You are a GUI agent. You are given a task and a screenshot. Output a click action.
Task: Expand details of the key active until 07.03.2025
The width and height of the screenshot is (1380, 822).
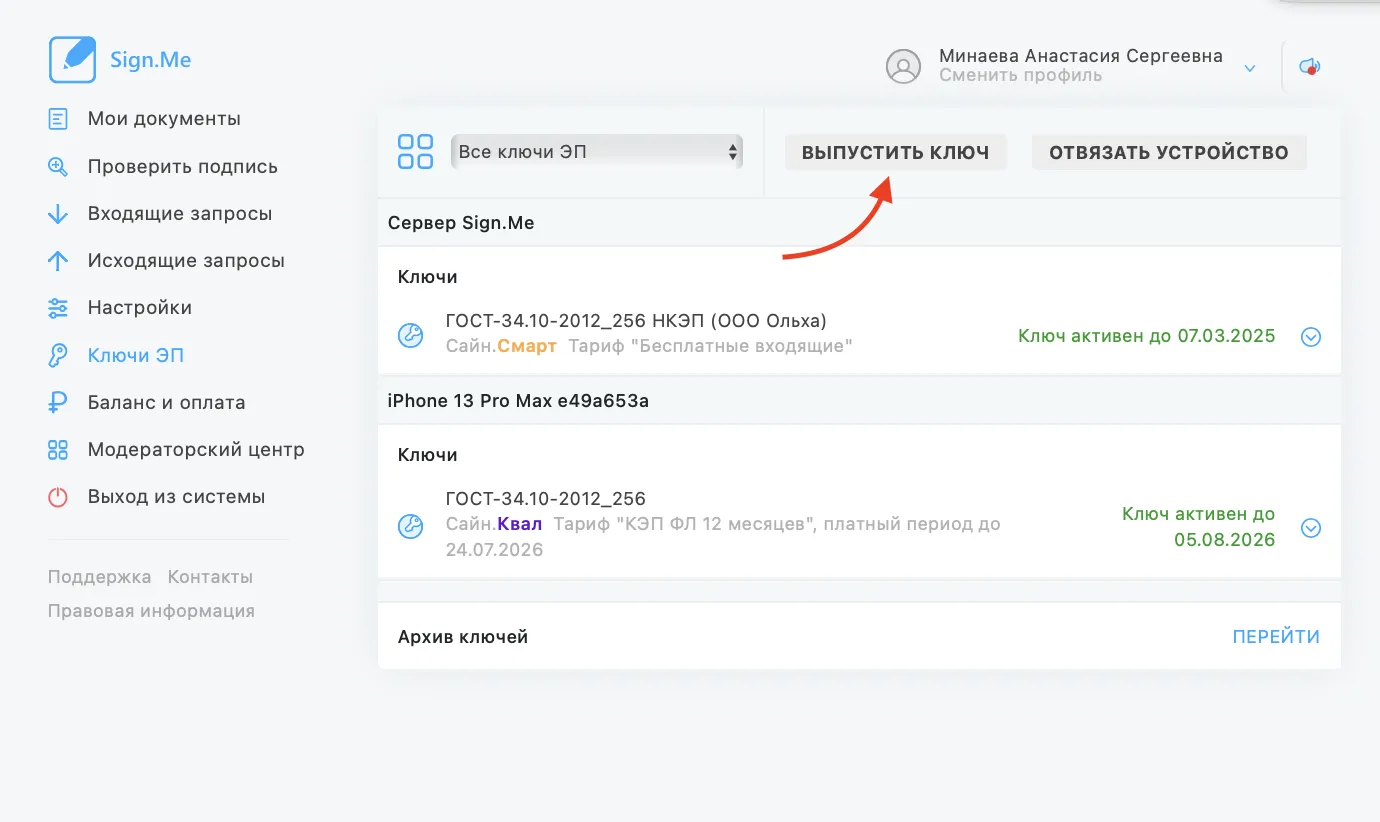tap(1311, 337)
